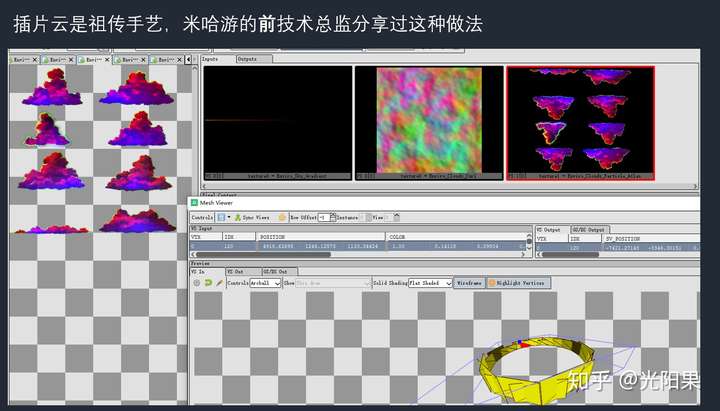
Task: Click the green arrow fit-camera icon
Action: coord(208,283)
